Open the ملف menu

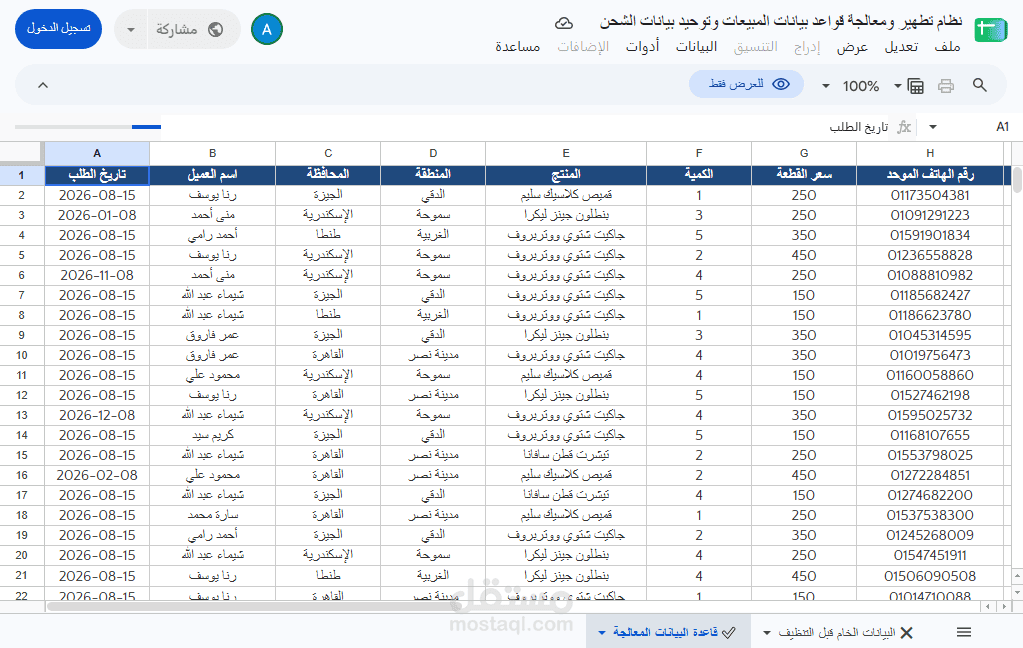coord(947,47)
